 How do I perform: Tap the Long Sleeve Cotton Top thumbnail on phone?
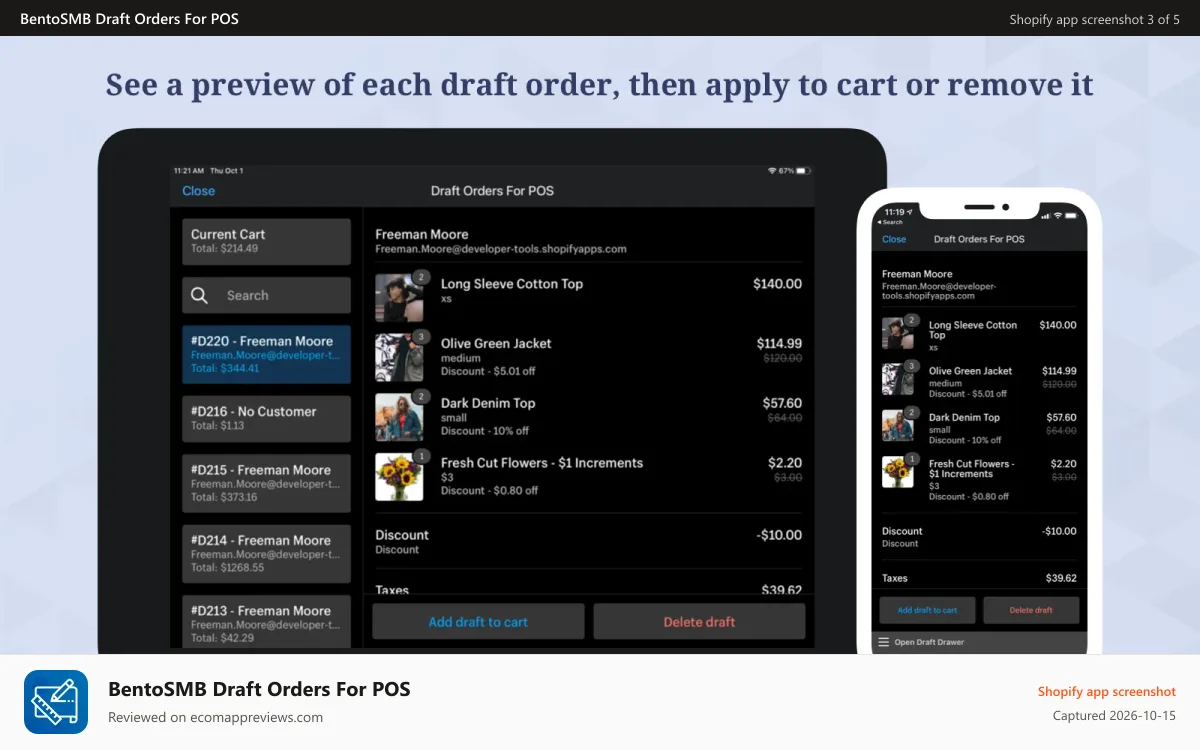tap(898, 333)
